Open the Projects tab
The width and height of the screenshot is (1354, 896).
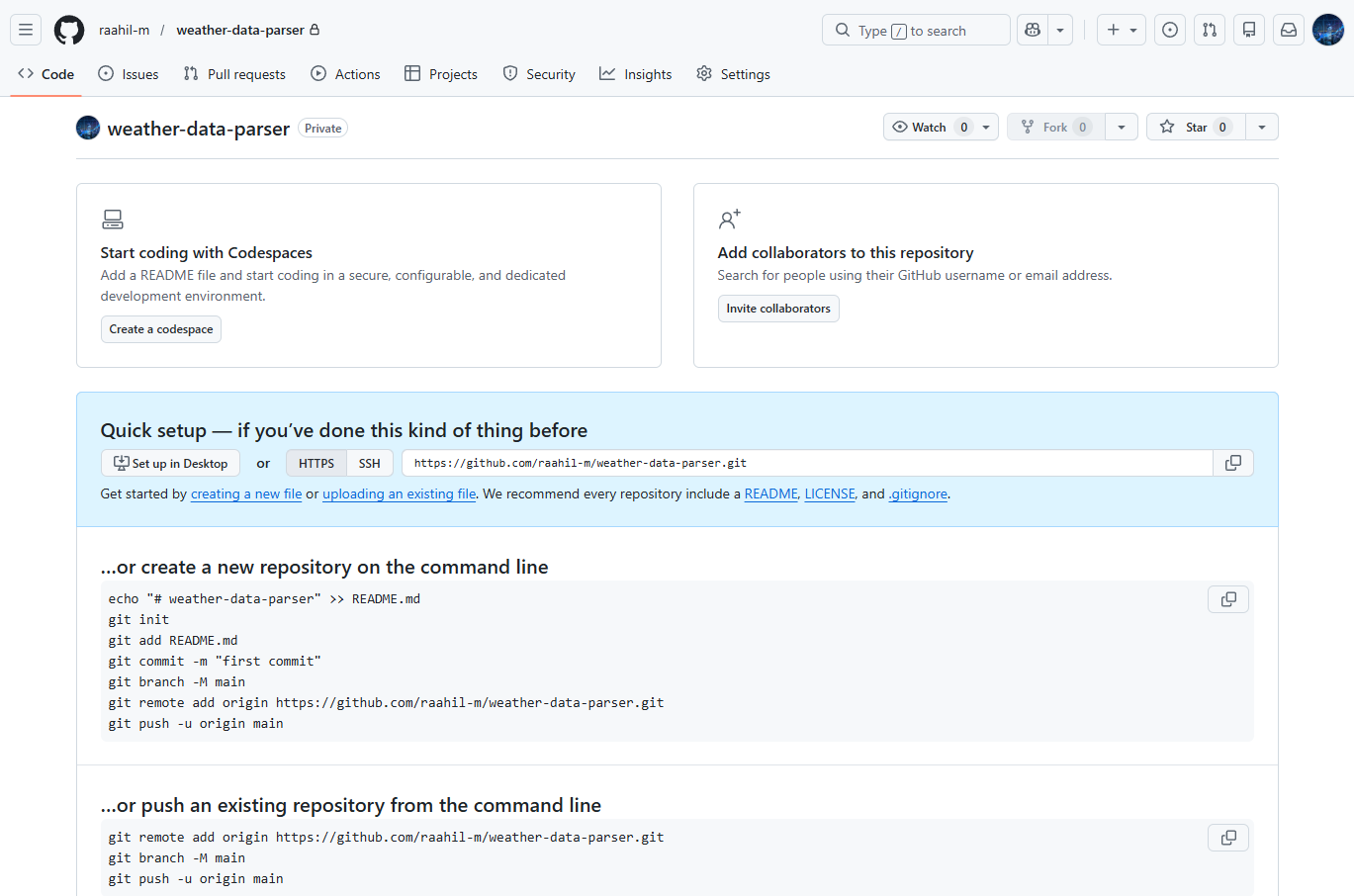click(441, 74)
